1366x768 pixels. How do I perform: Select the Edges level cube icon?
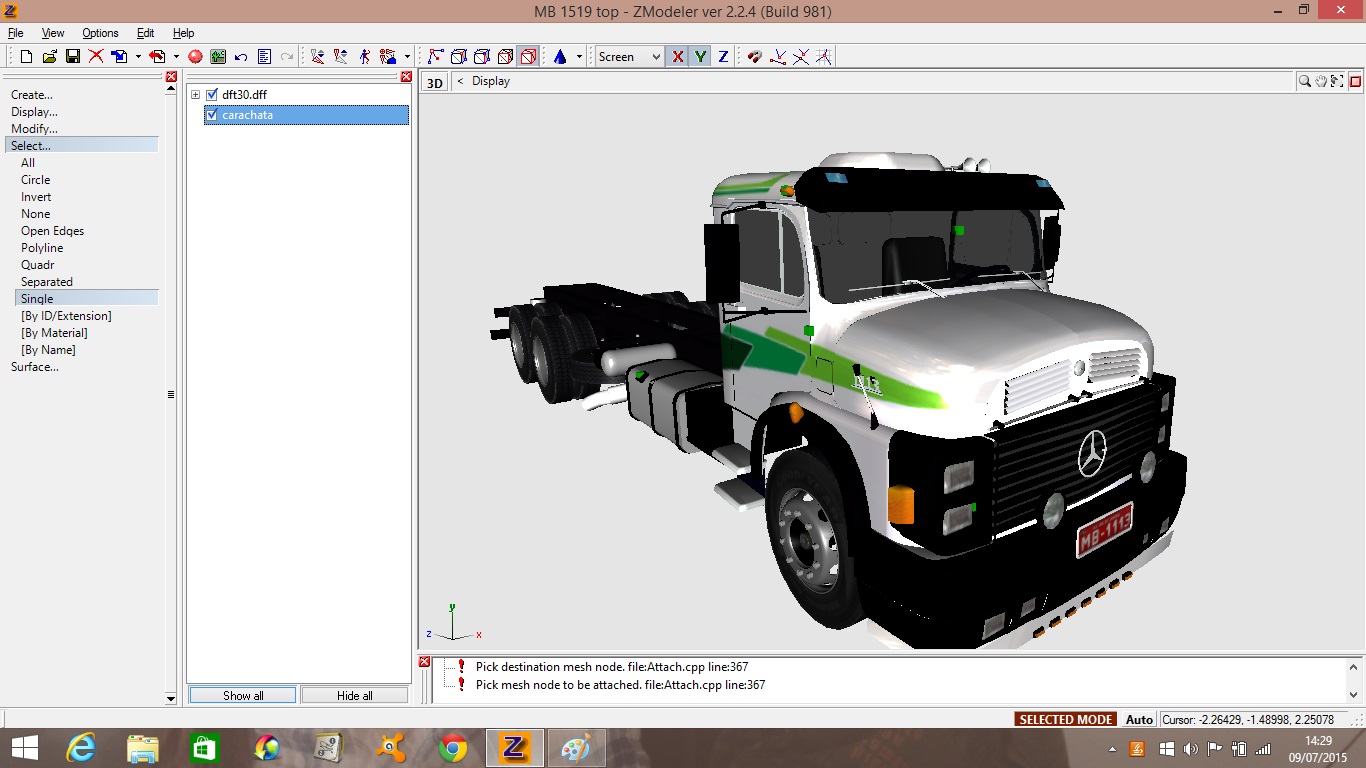click(x=459, y=57)
